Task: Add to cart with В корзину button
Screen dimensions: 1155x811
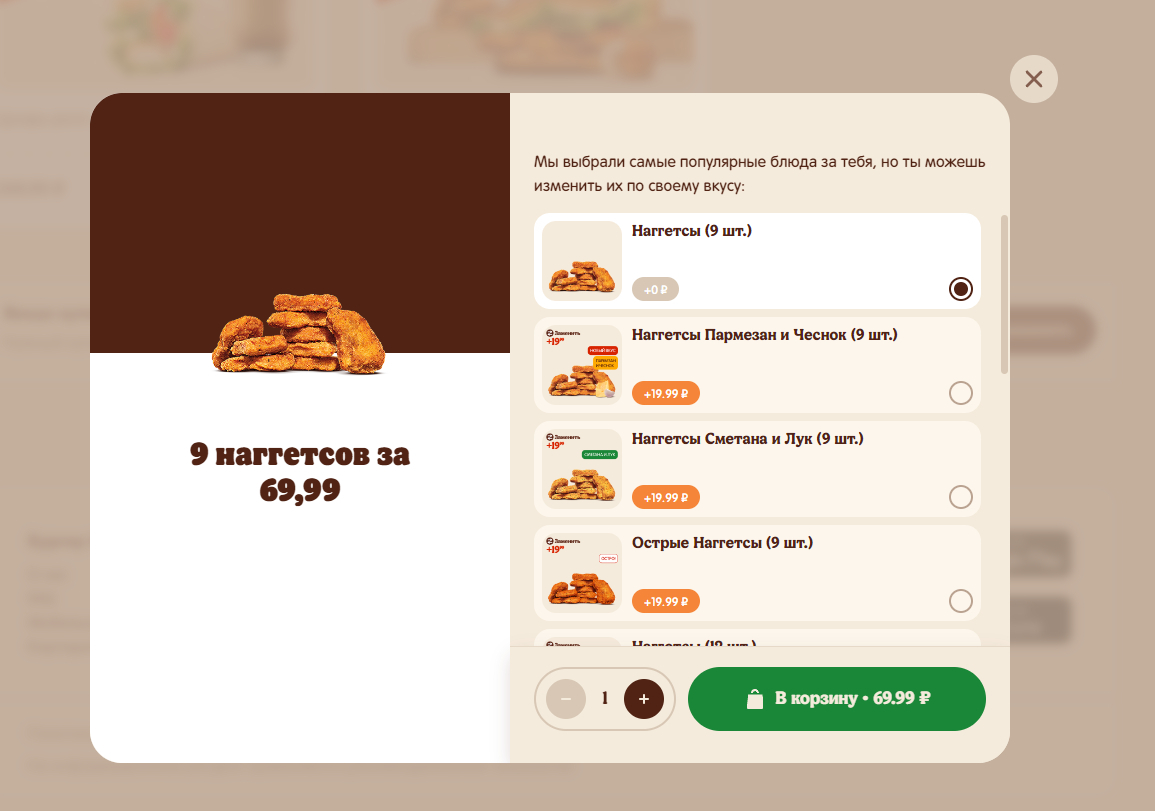Action: pos(837,698)
